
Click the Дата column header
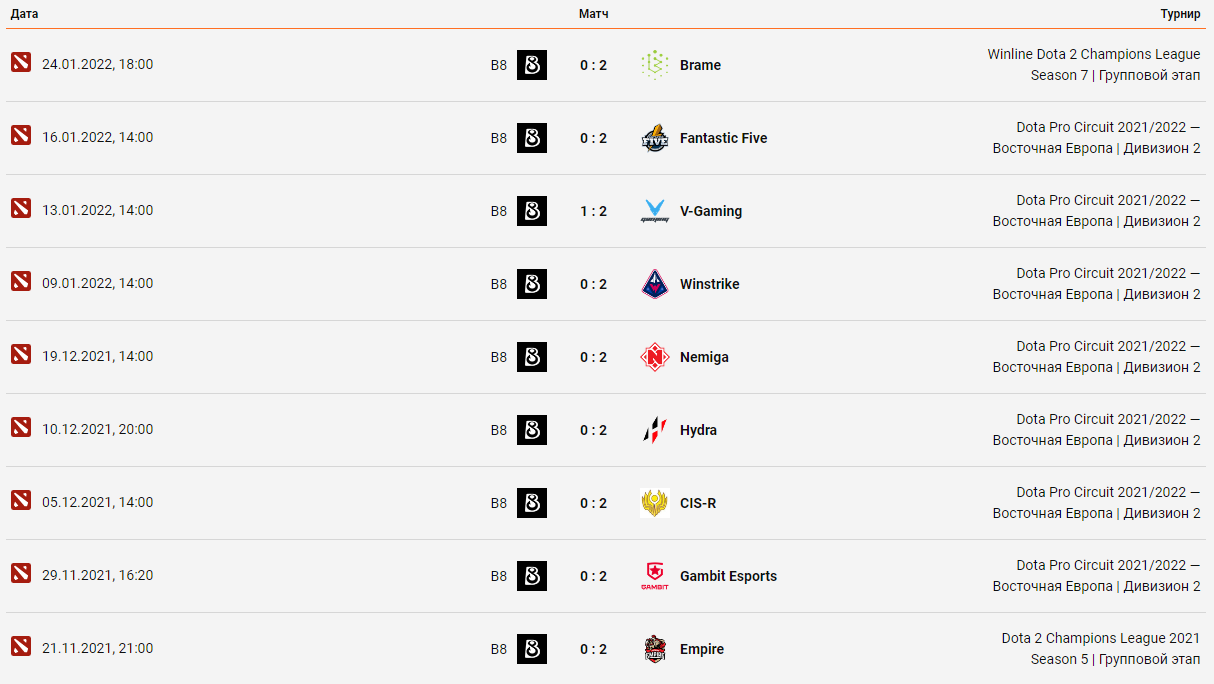point(25,14)
